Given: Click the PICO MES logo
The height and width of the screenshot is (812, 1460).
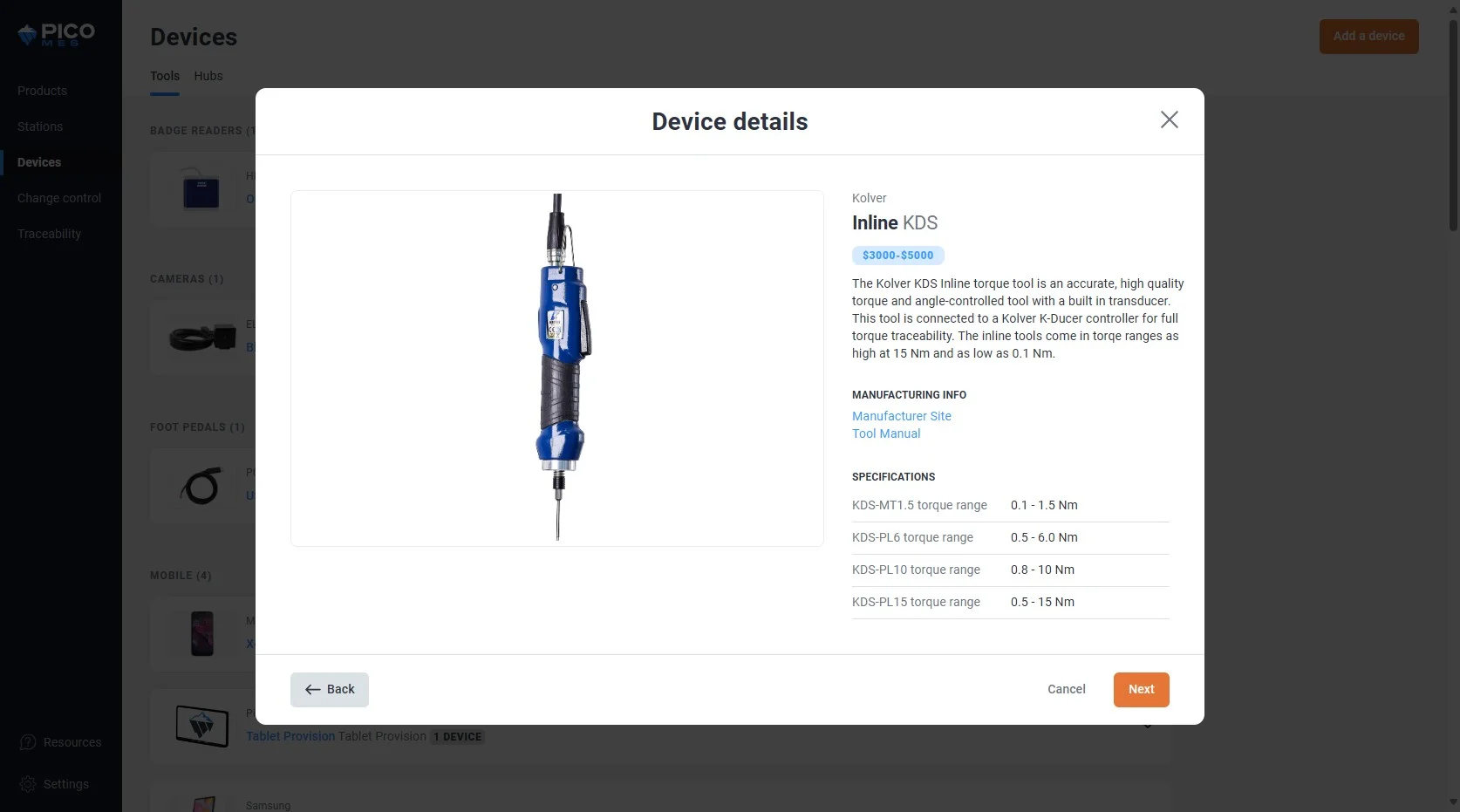Looking at the screenshot, I should click(x=57, y=35).
